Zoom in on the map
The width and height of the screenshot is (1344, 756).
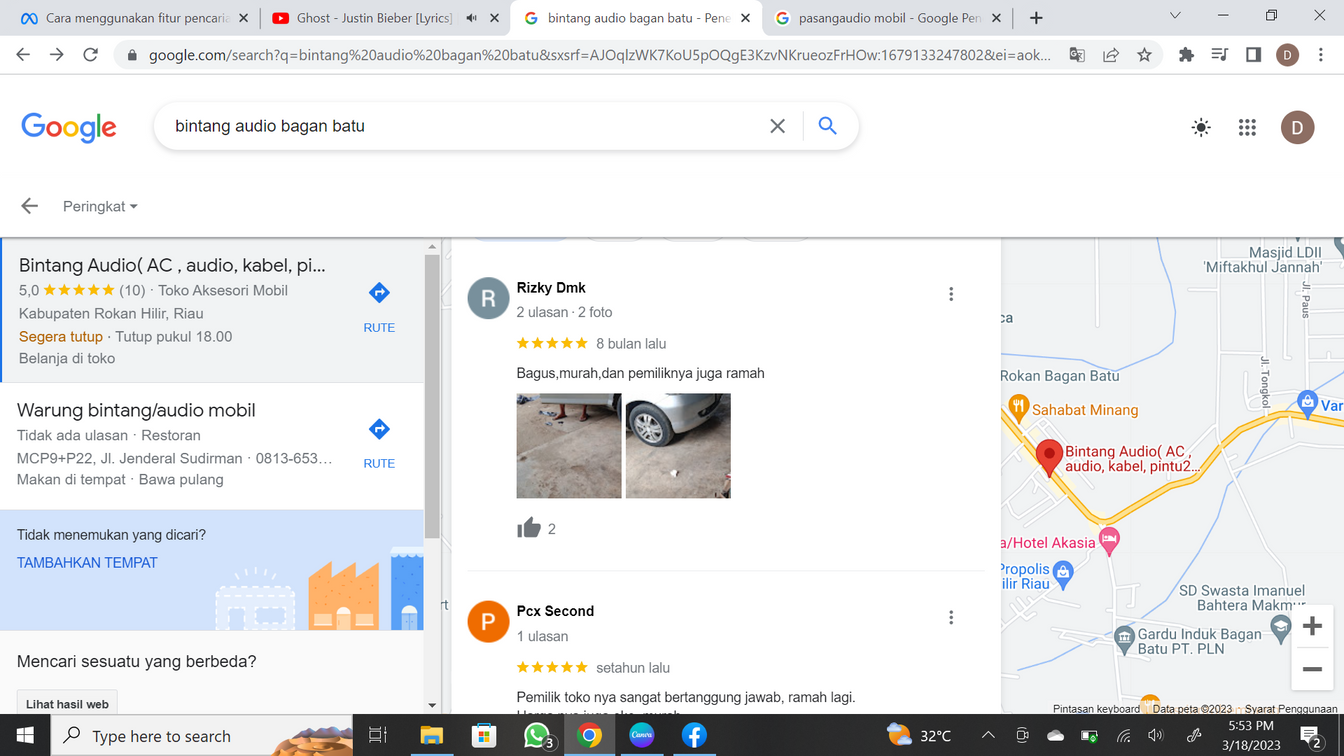1312,626
